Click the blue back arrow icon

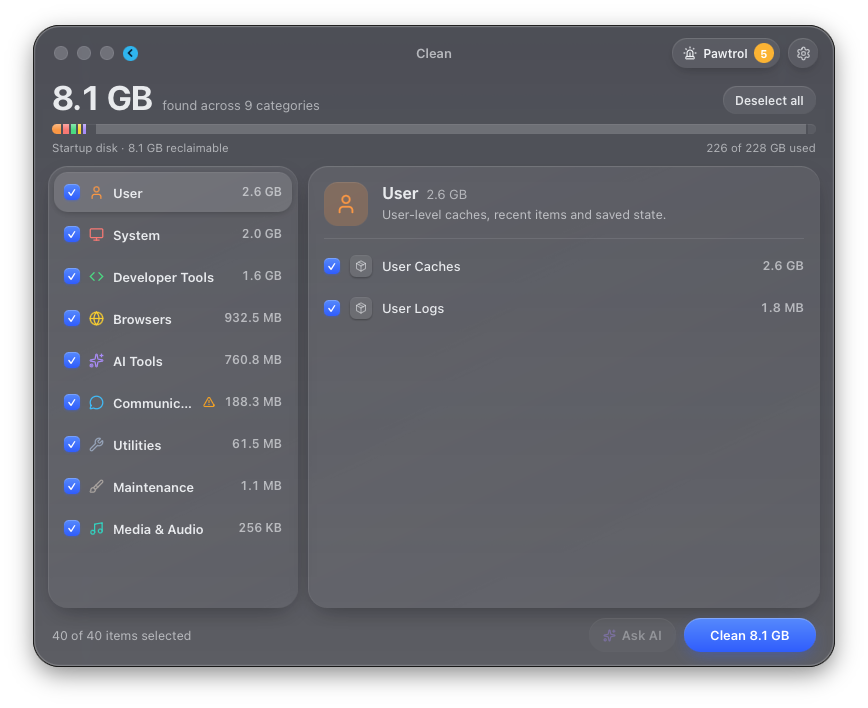(131, 53)
